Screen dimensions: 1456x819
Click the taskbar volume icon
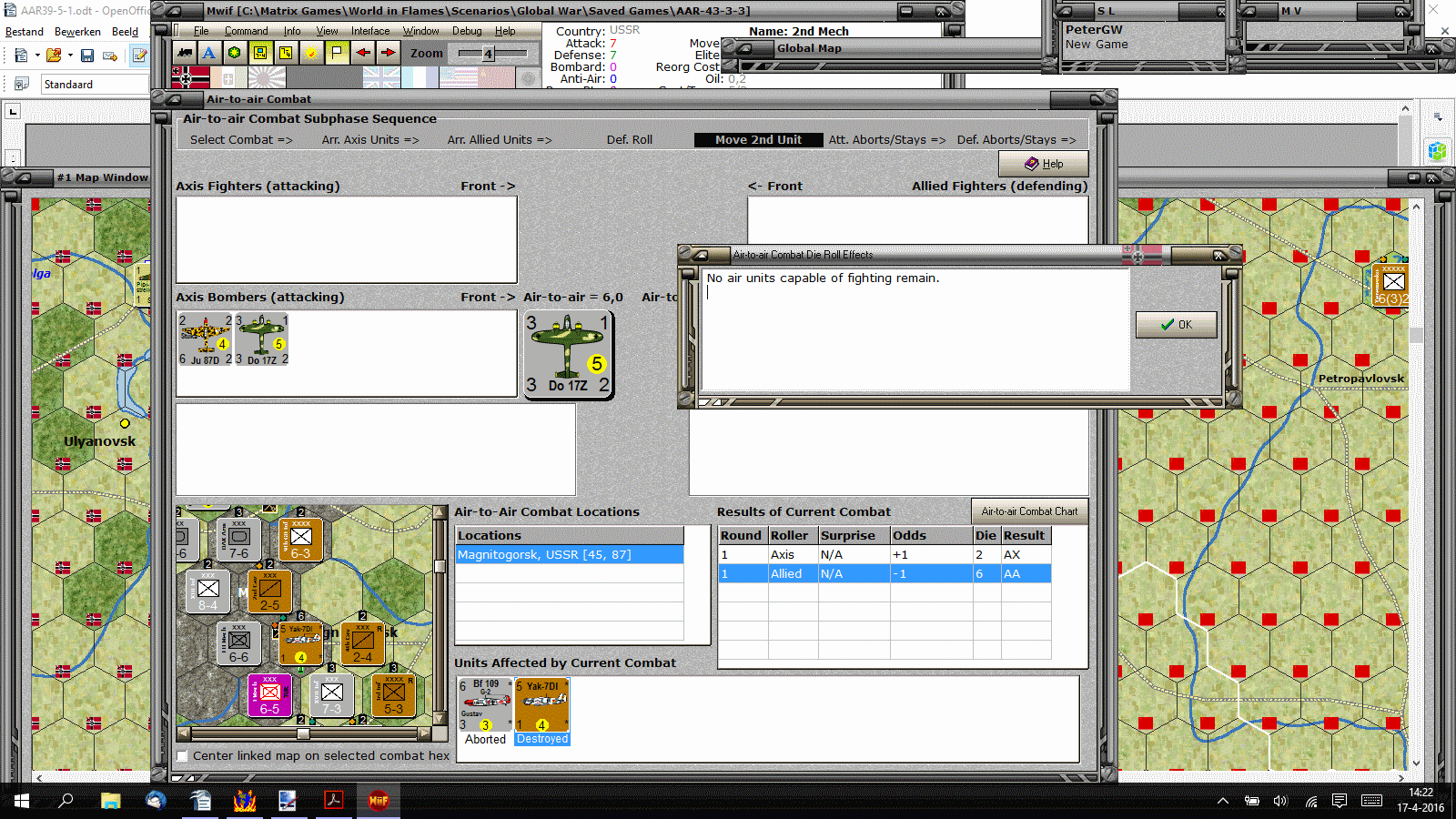pyautogui.click(x=1280, y=801)
